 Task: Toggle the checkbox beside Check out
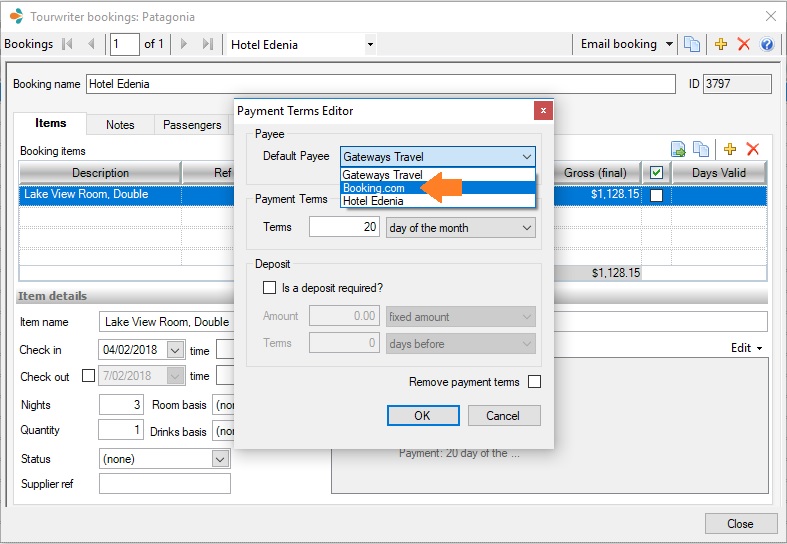[88, 376]
